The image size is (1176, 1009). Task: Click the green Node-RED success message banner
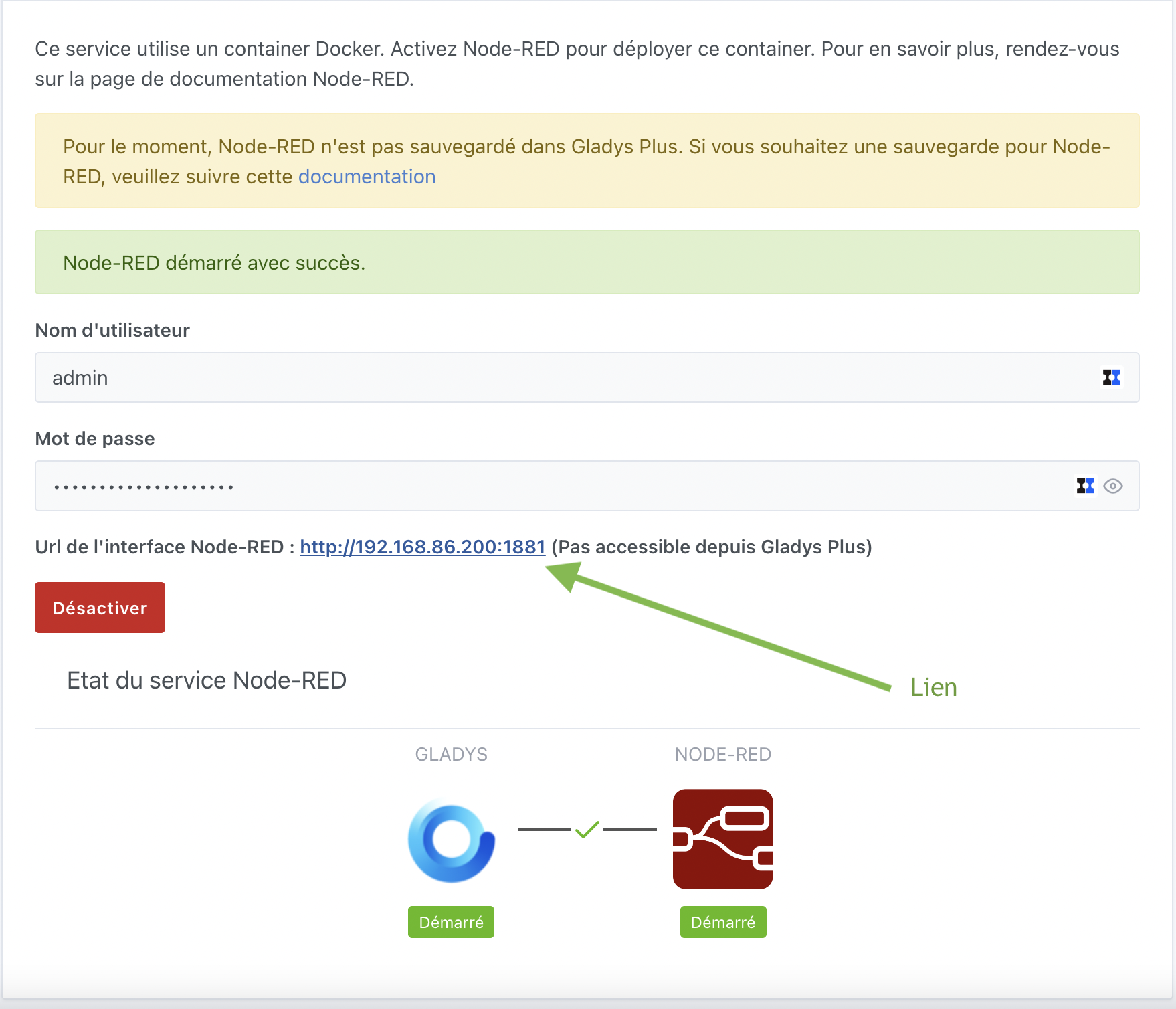click(x=587, y=262)
